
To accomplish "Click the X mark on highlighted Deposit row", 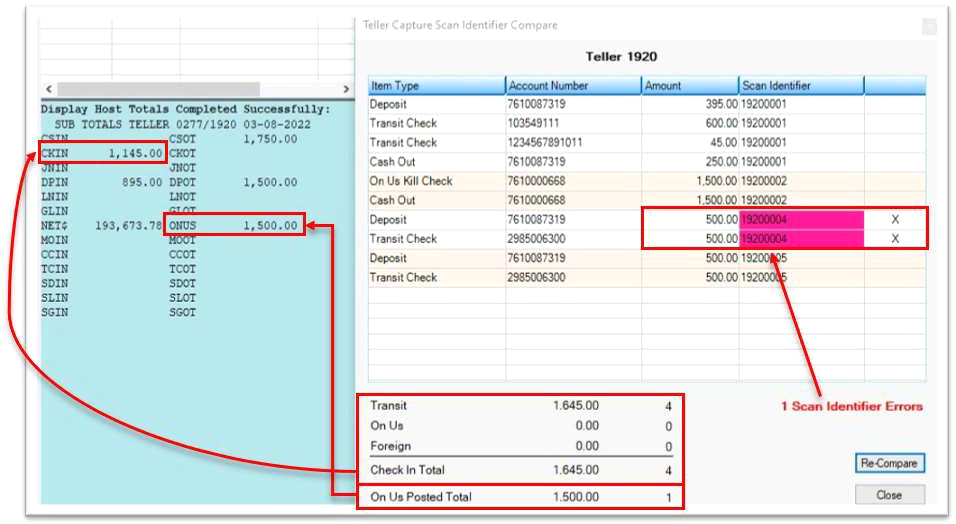I will 895,219.
